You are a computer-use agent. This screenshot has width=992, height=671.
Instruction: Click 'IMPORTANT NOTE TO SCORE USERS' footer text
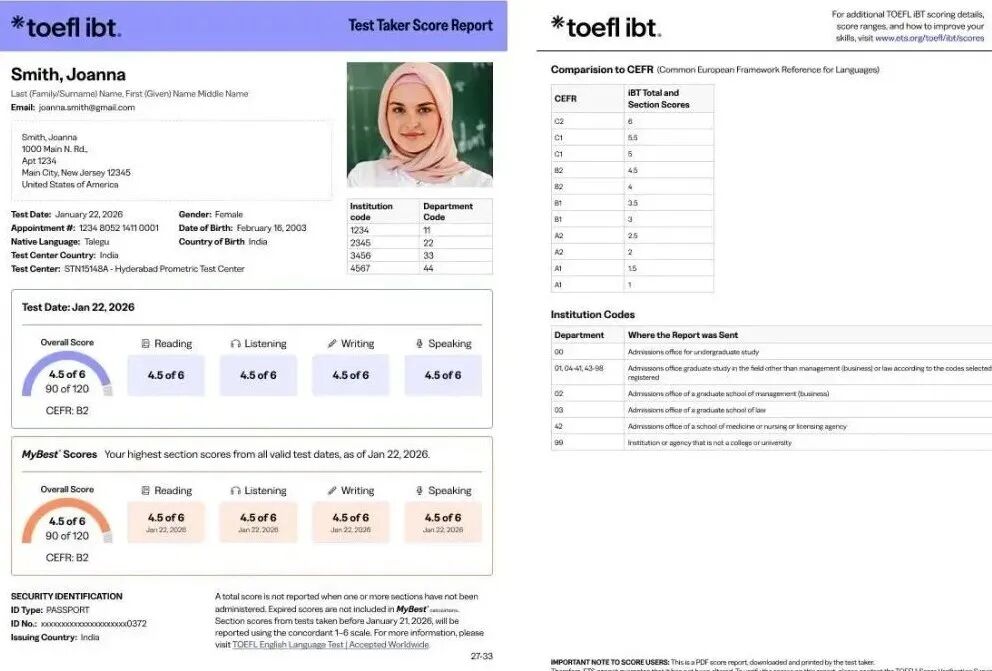pyautogui.click(x=610, y=662)
